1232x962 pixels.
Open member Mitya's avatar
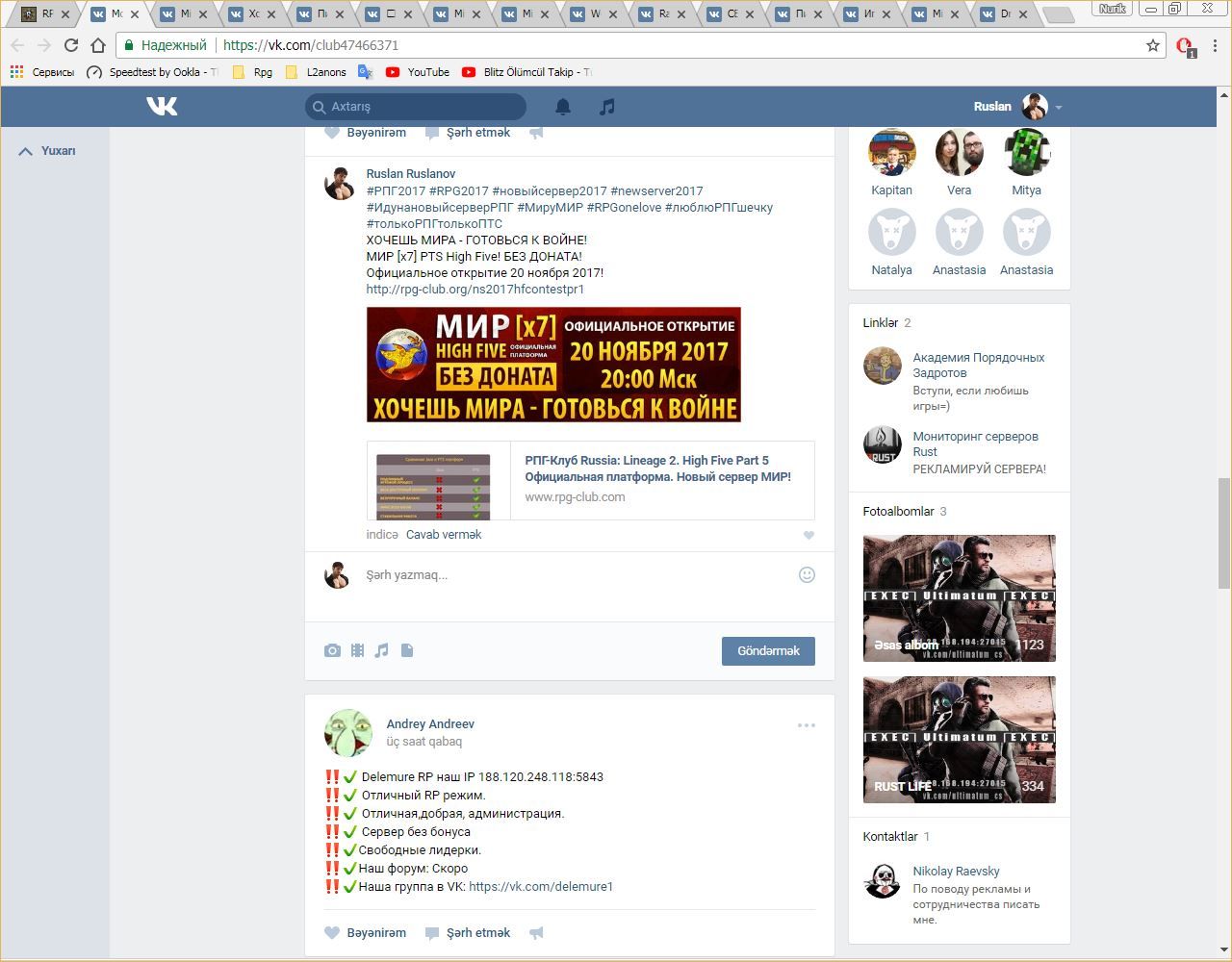pos(1027,153)
